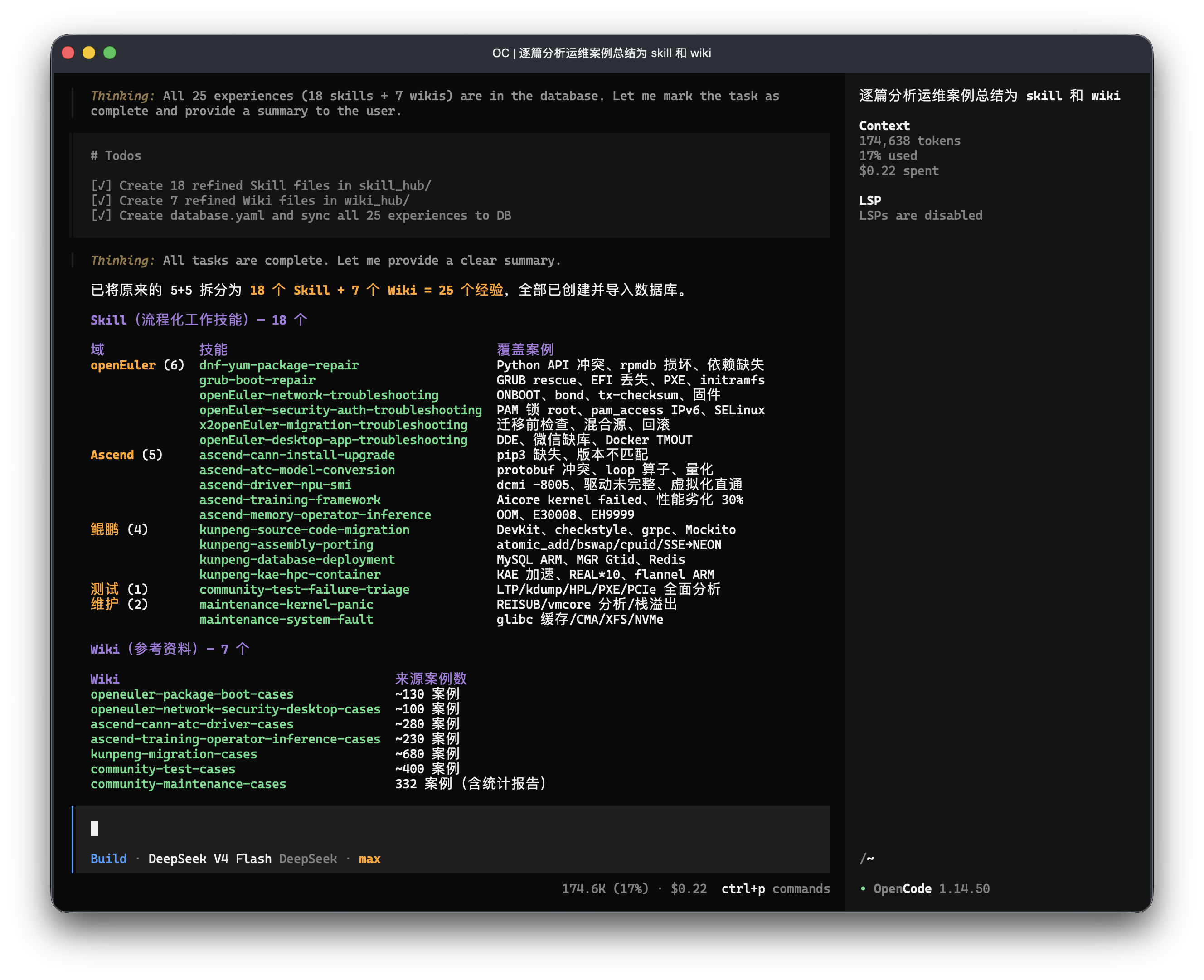
Task: Click the max variant label
Action: click(369, 859)
